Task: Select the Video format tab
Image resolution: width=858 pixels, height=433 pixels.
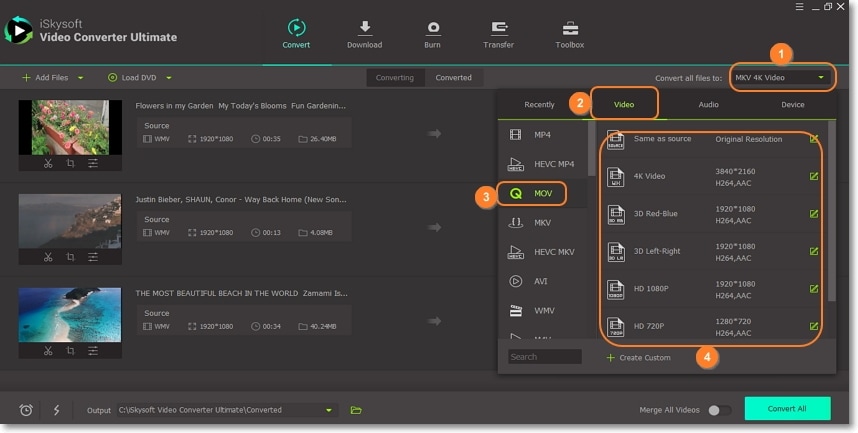Action: (x=624, y=105)
